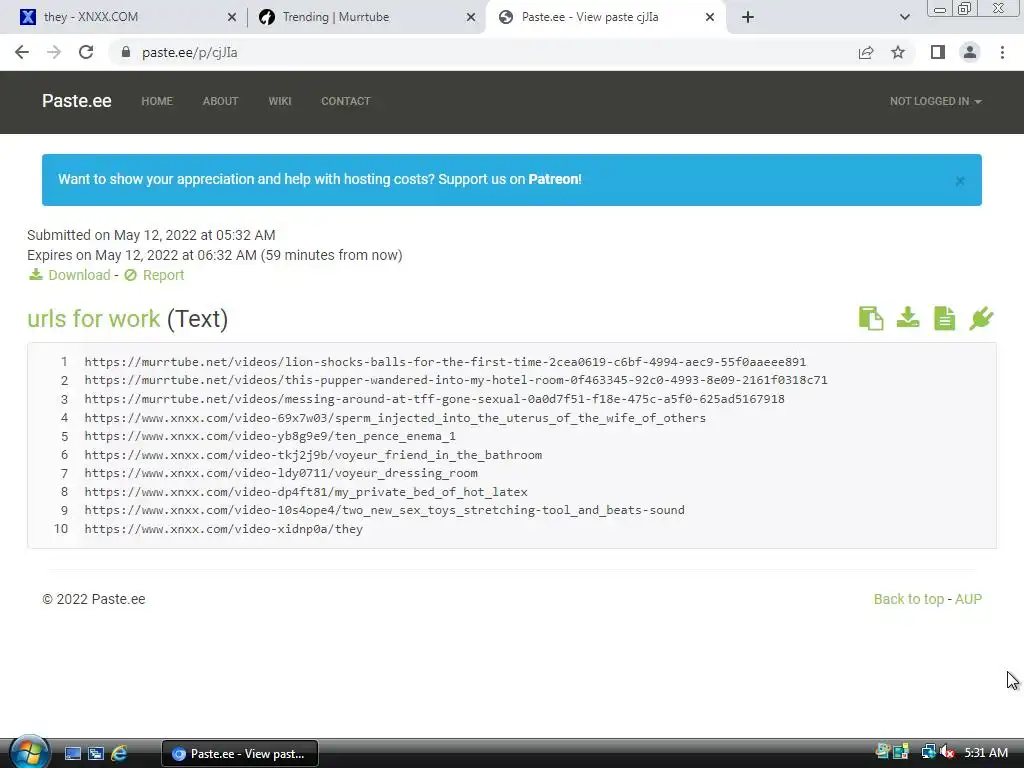Close the Paste.ee tab
Viewport: 1024px width, 768px height.
coord(710,17)
